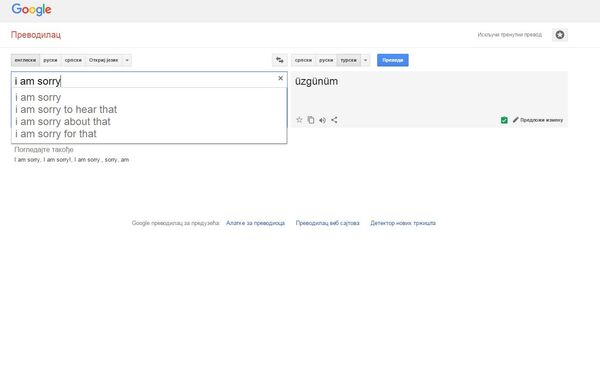
Task: Select српски as target language
Action: [303, 60]
